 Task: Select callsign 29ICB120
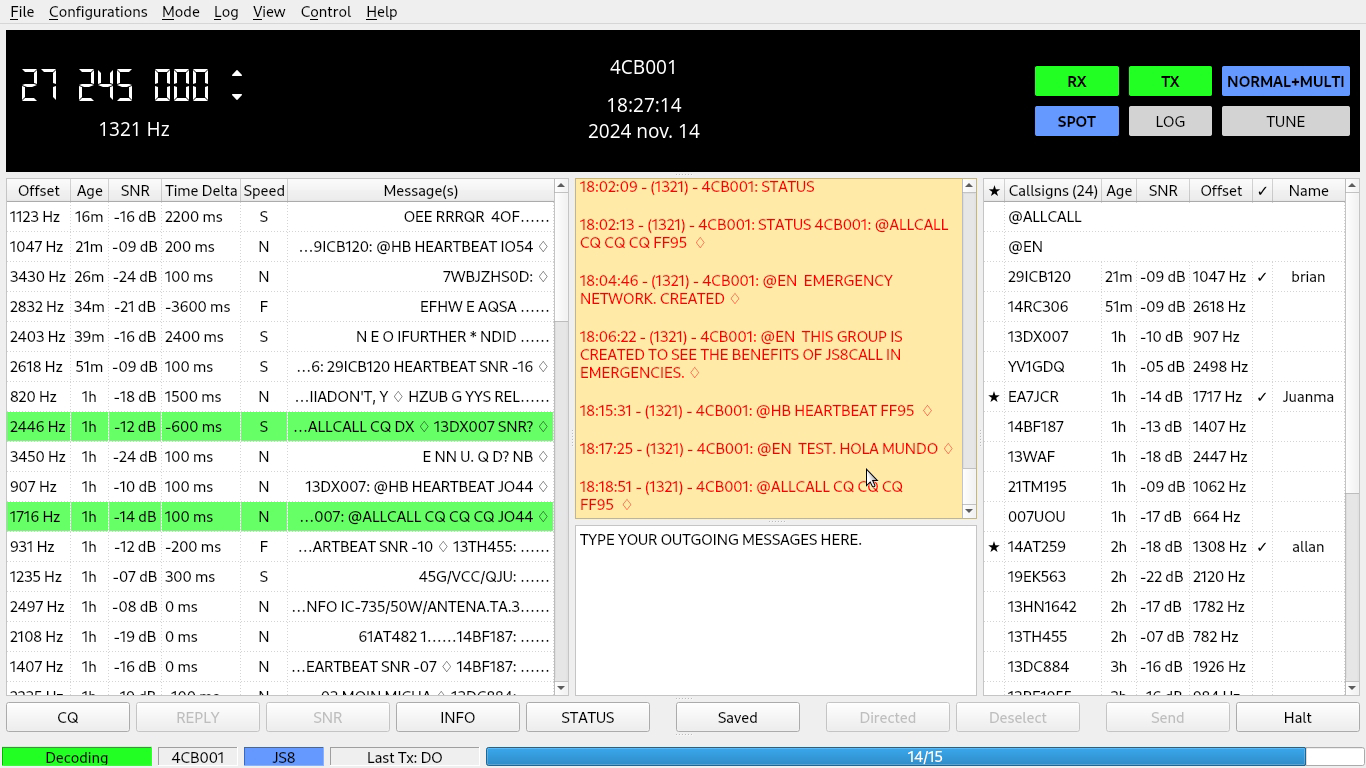(1039, 277)
